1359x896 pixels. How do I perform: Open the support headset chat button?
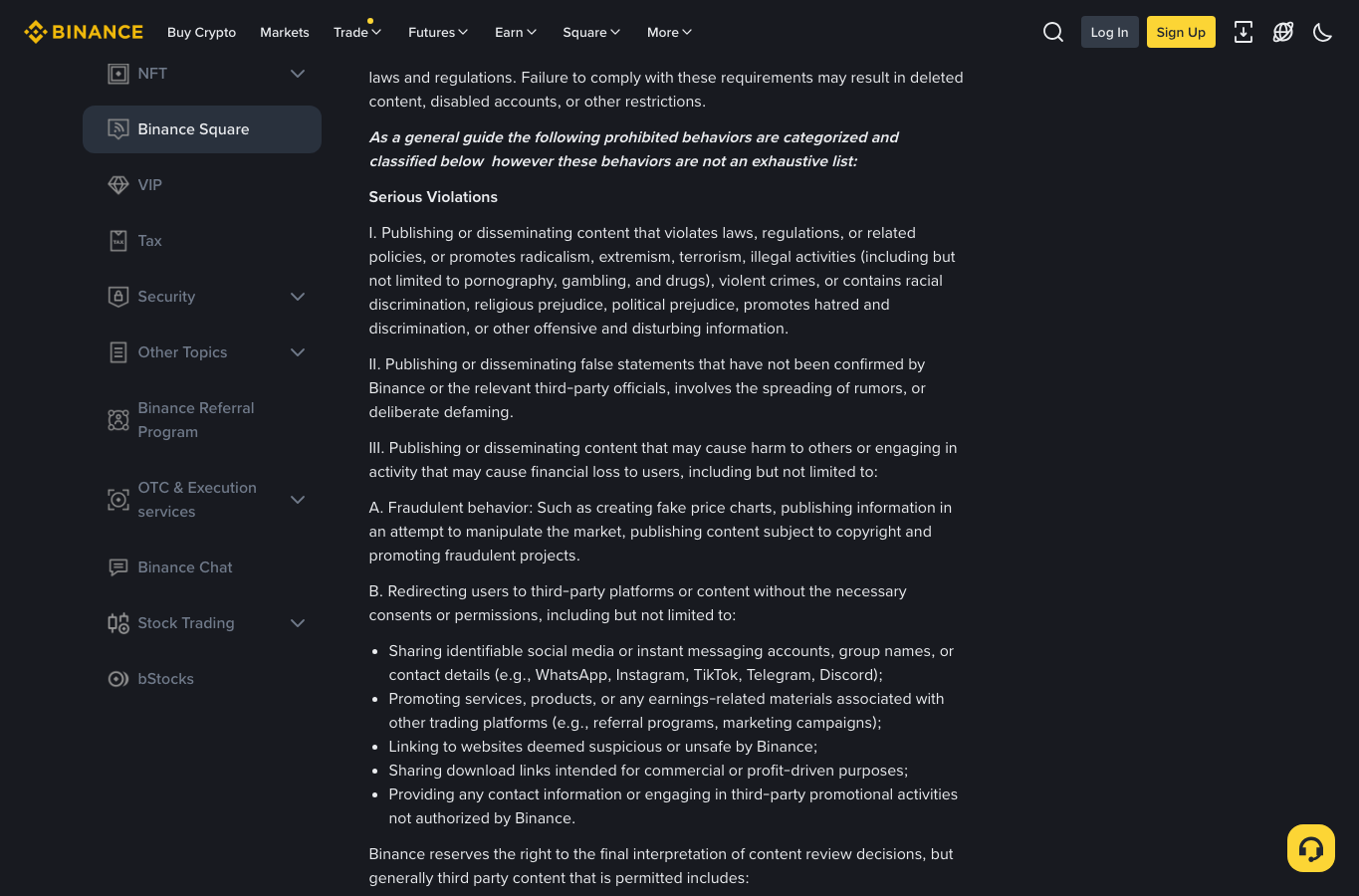[x=1311, y=848]
